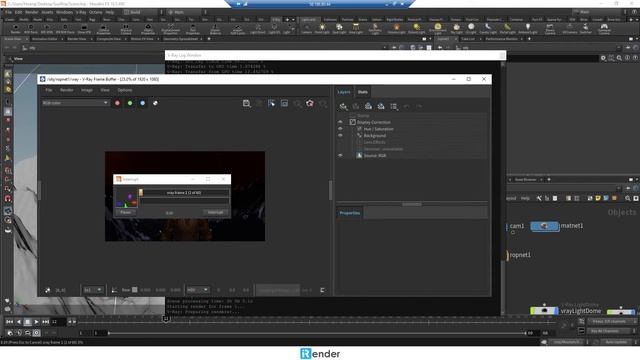Select the cam1 node in network view
This screenshot has width=640, height=360.
tap(516, 226)
